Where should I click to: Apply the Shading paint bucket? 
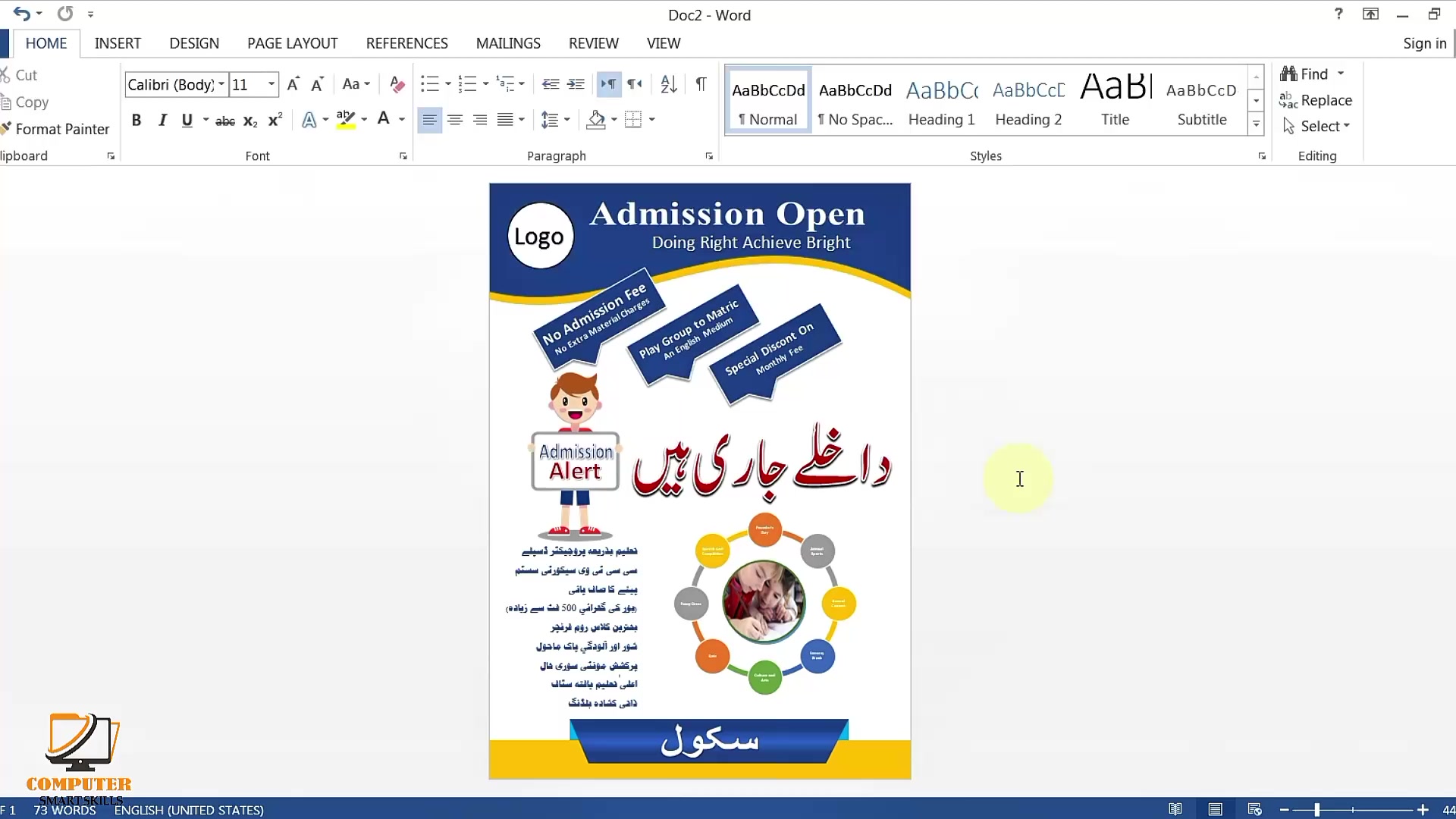click(x=597, y=120)
